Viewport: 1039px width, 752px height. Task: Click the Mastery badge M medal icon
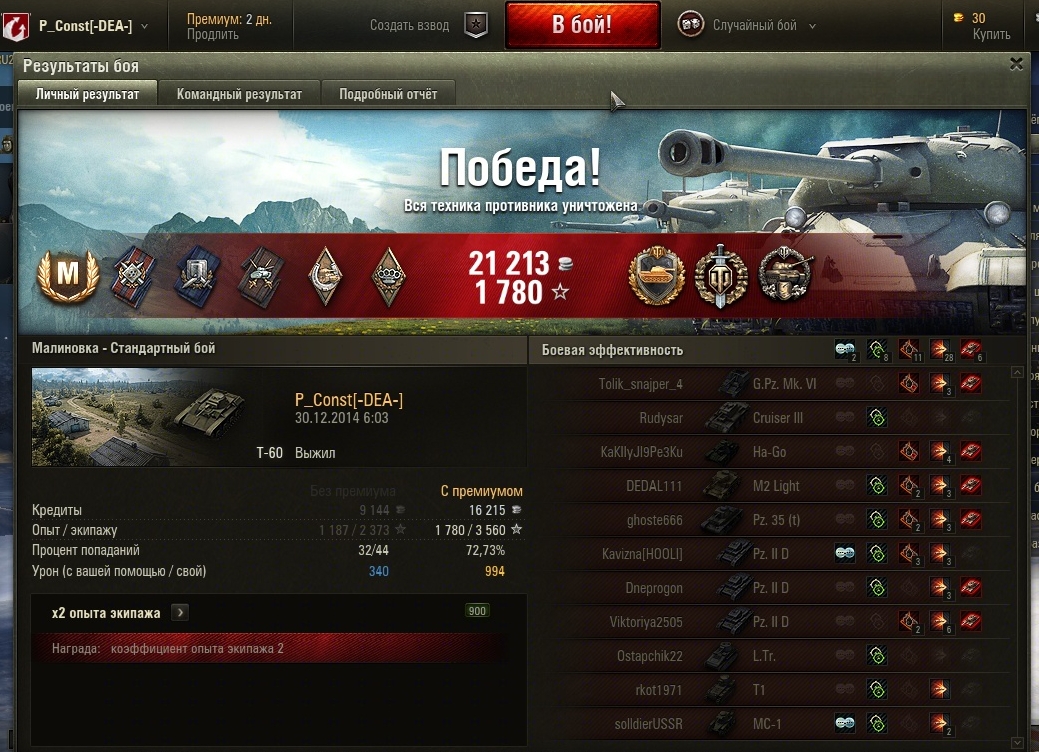[x=68, y=276]
